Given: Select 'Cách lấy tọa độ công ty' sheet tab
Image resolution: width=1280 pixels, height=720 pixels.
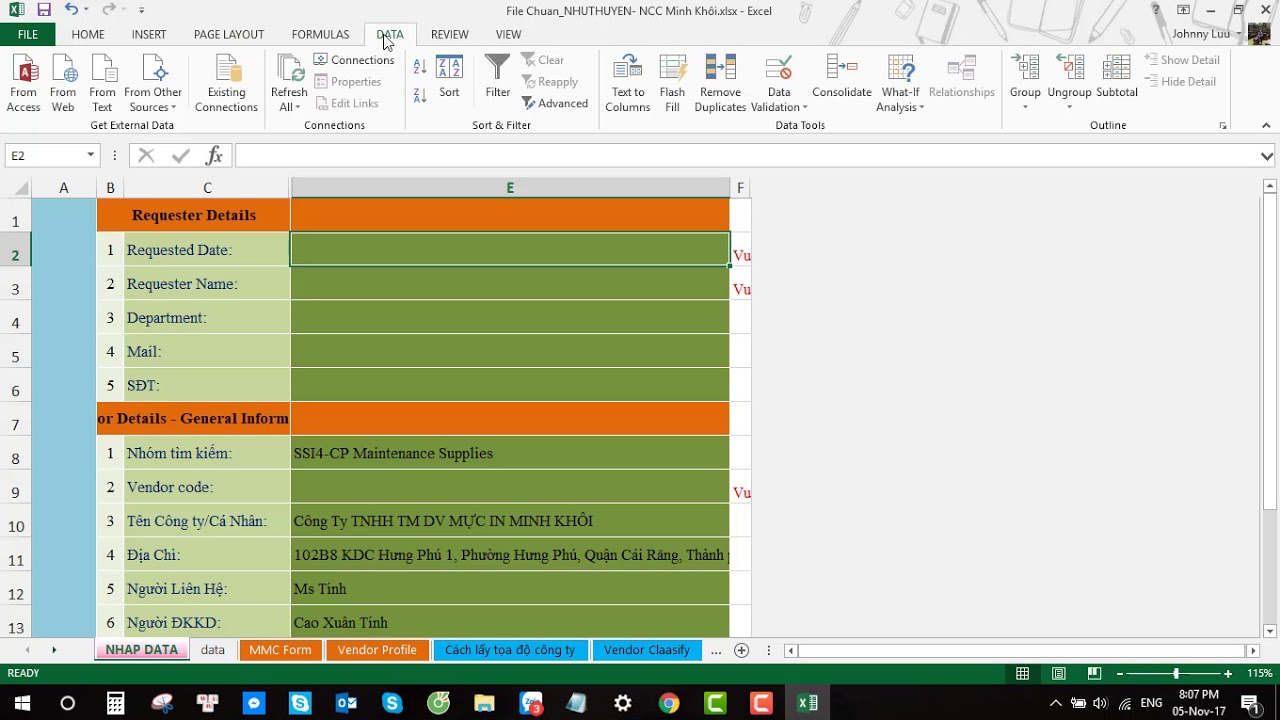Looking at the screenshot, I should click(x=510, y=650).
